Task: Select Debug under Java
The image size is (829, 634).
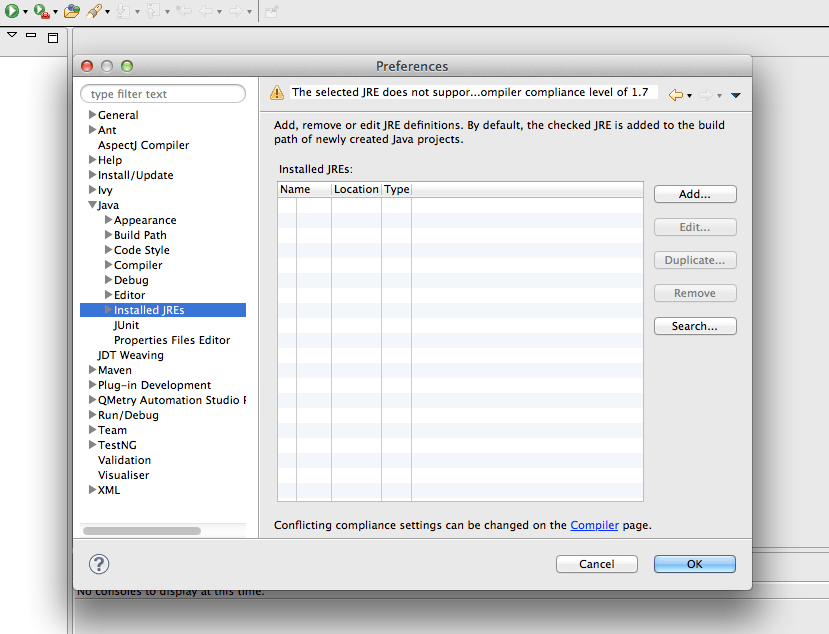Action: (x=131, y=280)
